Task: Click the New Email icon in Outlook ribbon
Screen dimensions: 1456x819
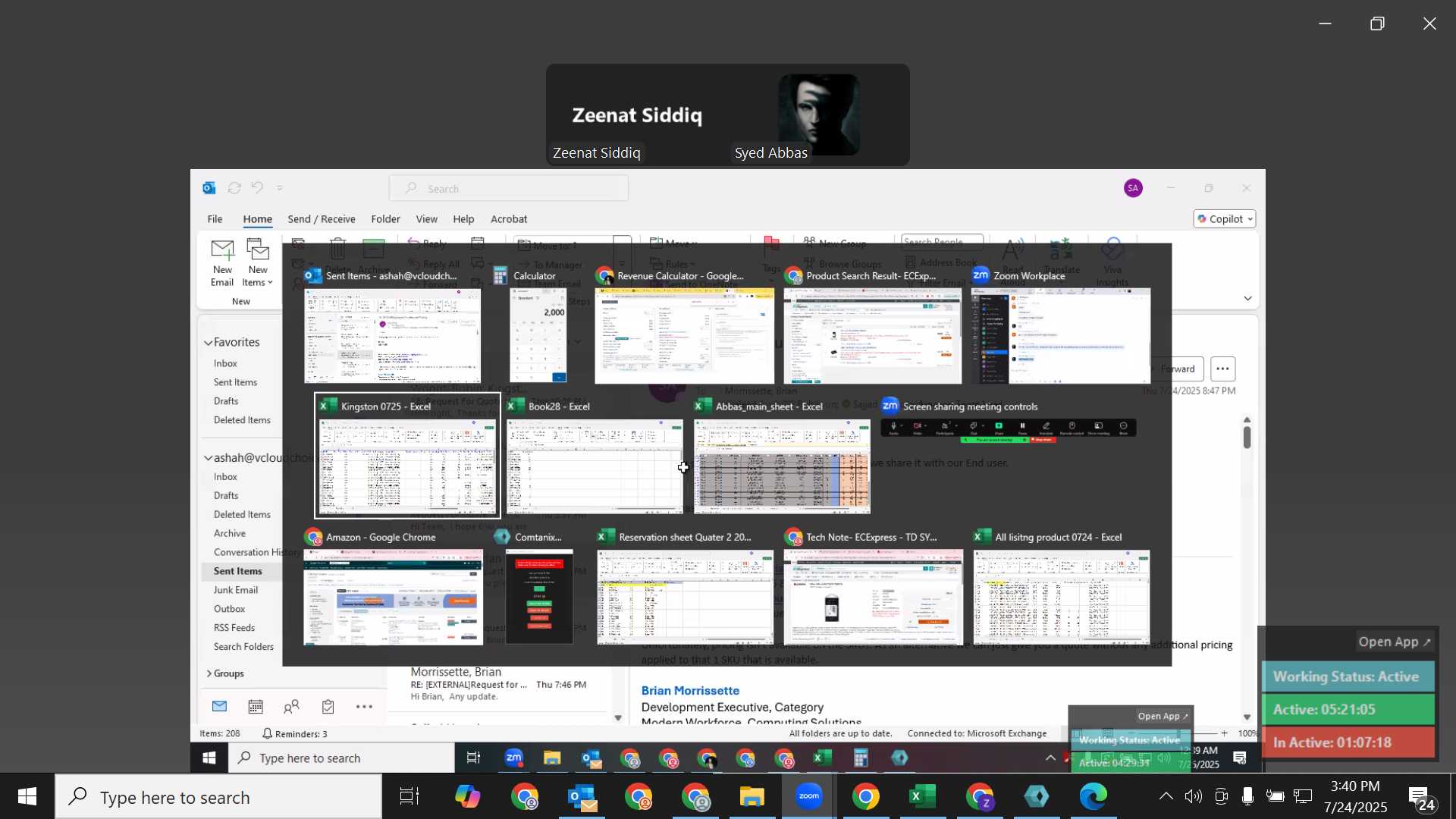Action: point(222,263)
